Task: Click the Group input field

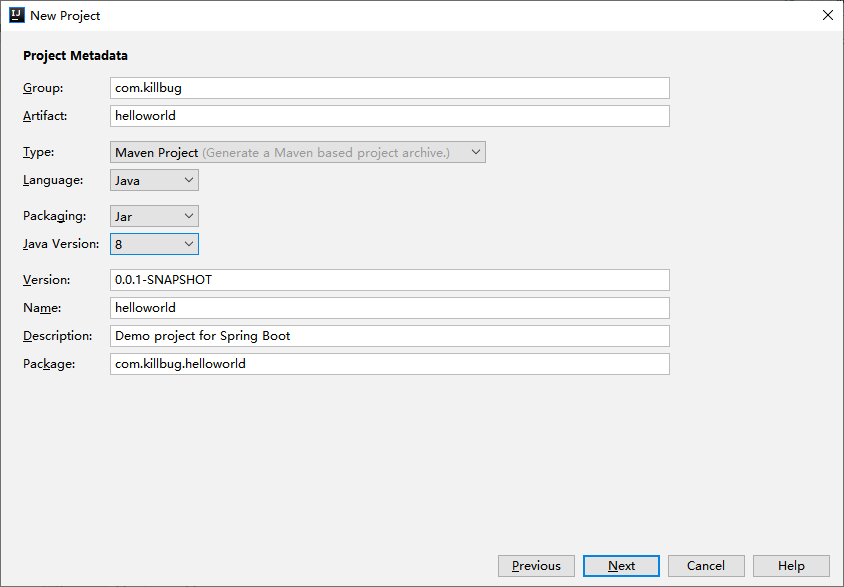Action: coord(389,88)
